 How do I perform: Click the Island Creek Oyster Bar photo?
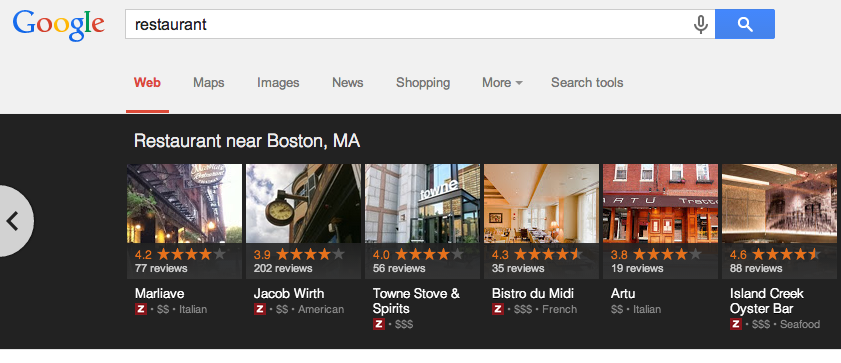(x=779, y=204)
